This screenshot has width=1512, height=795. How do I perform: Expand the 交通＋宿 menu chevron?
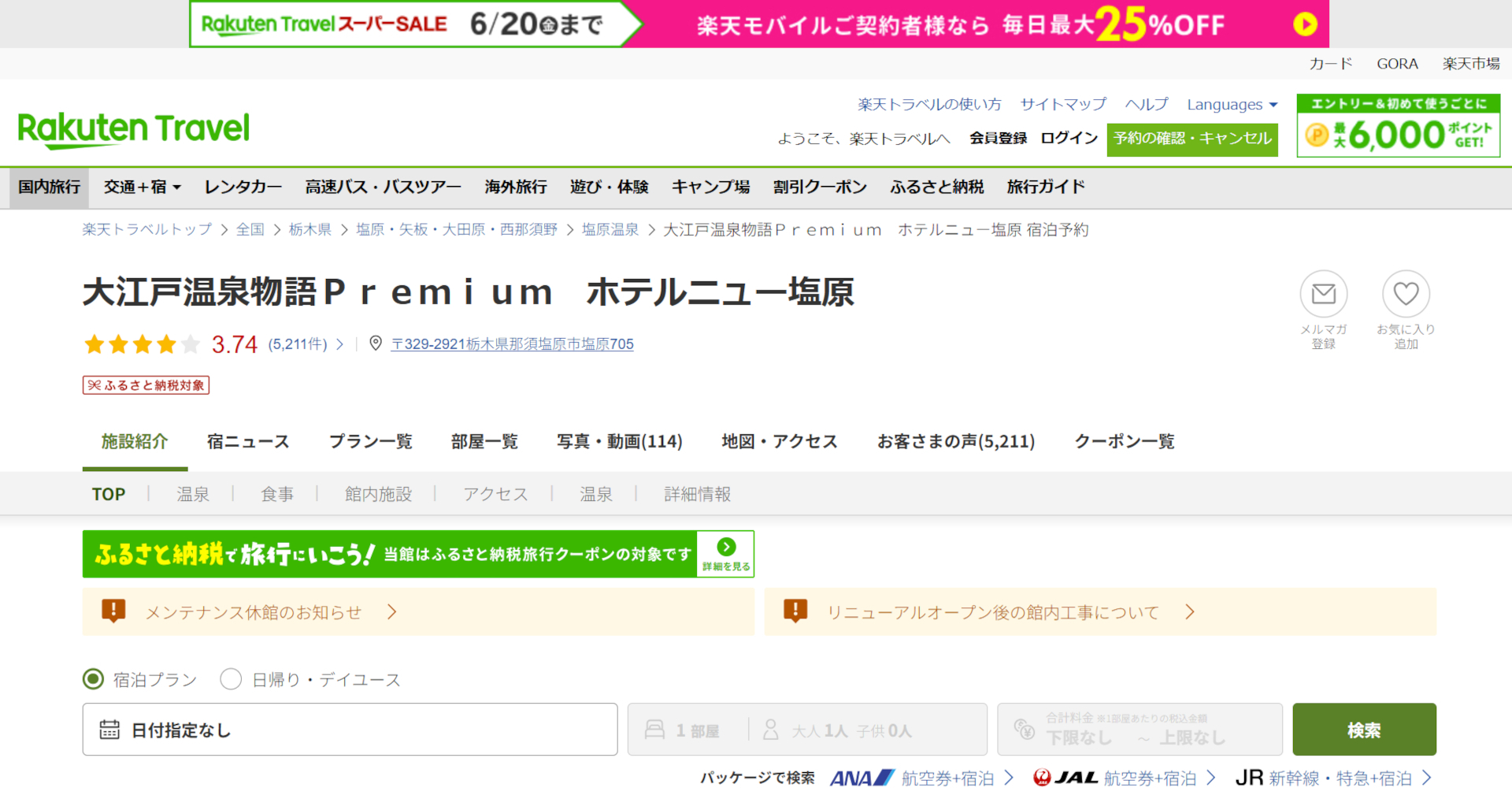176,188
